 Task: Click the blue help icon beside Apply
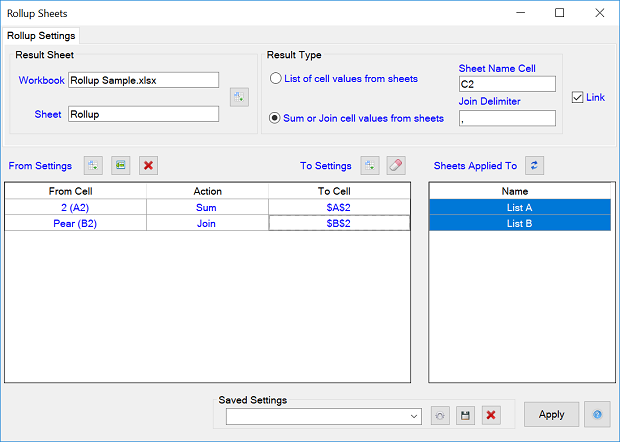coord(597,415)
